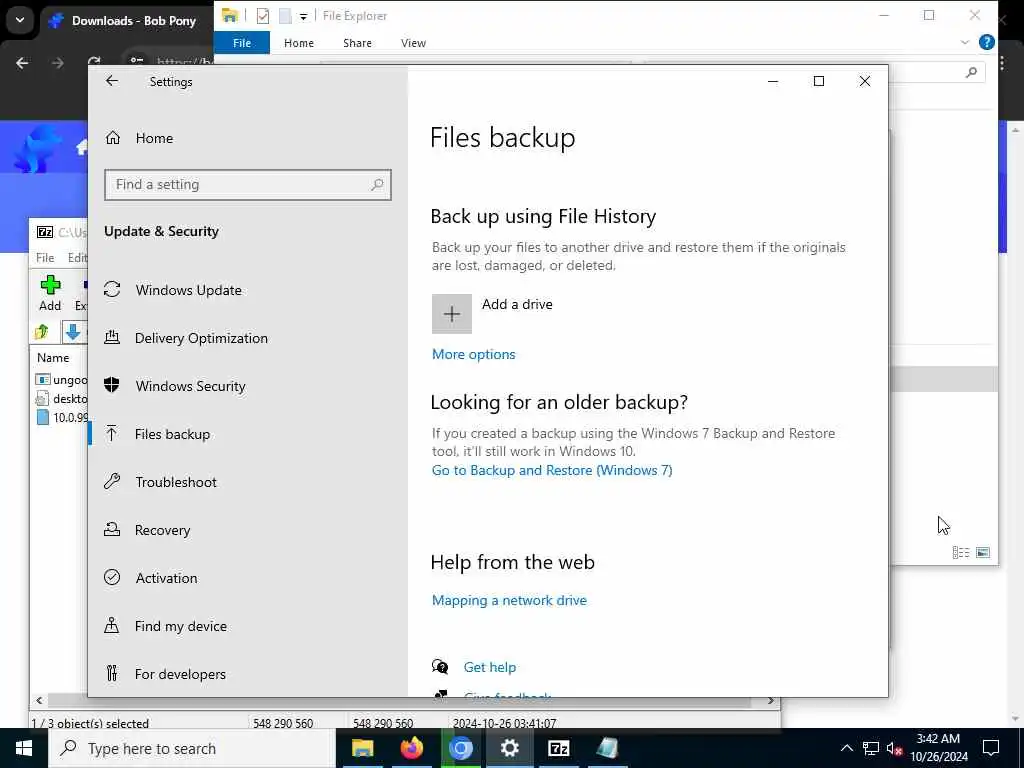Open Mapping a network drive link
Screen dimensions: 1024x768
[x=509, y=600]
